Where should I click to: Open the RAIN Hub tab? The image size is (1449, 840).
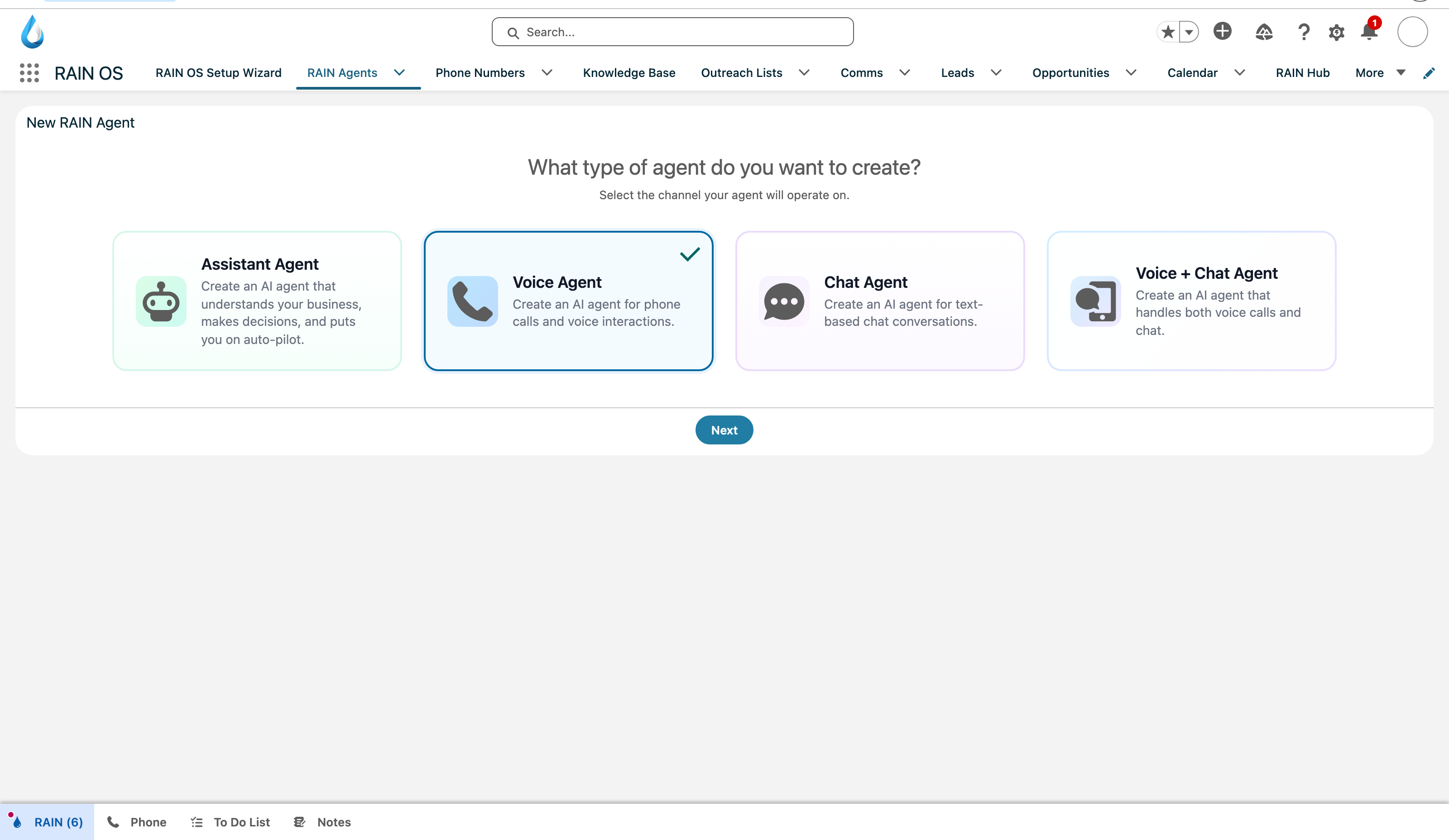1302,73
